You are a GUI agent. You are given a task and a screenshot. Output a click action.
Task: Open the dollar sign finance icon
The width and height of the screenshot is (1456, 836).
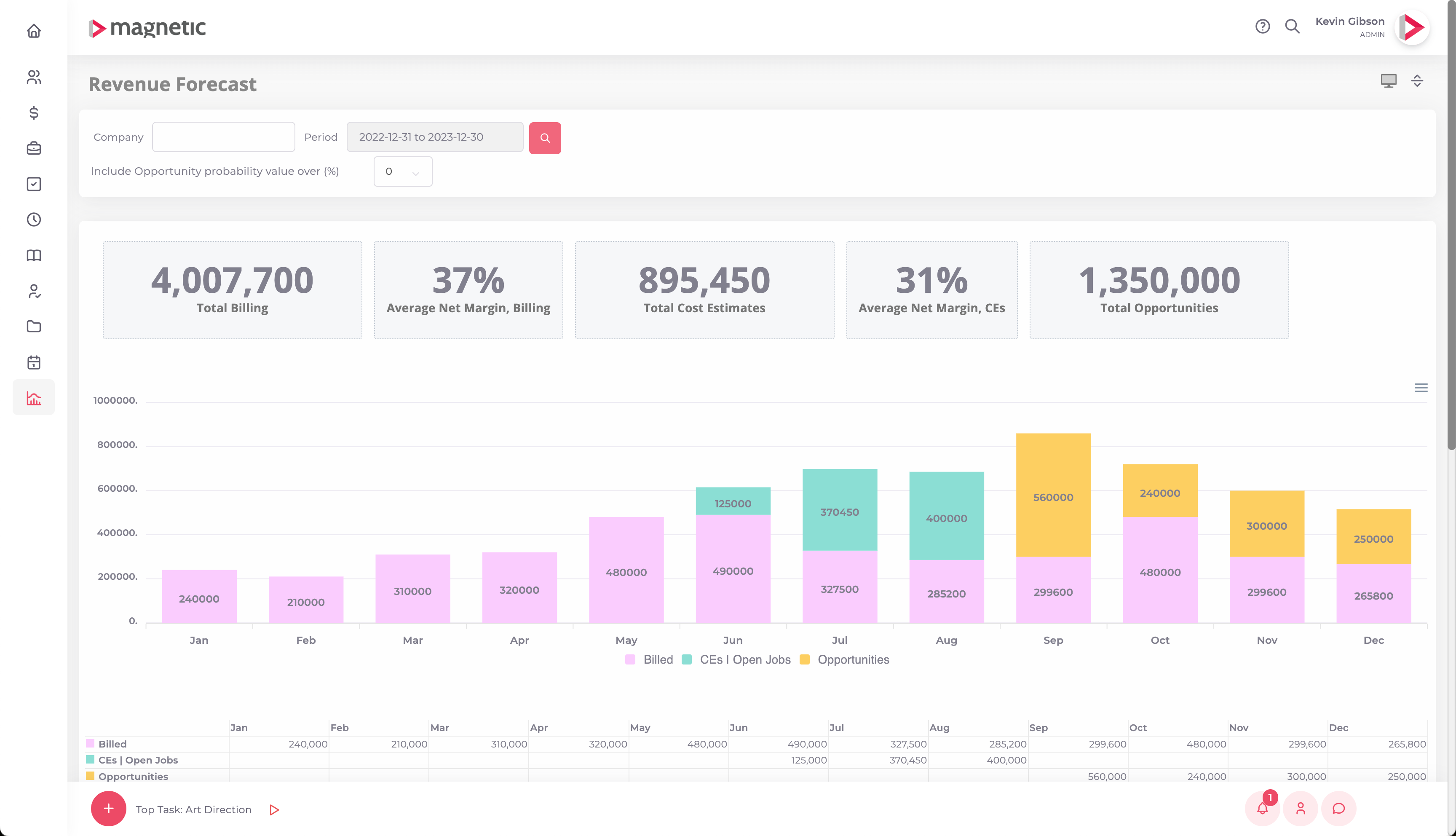[x=34, y=113]
